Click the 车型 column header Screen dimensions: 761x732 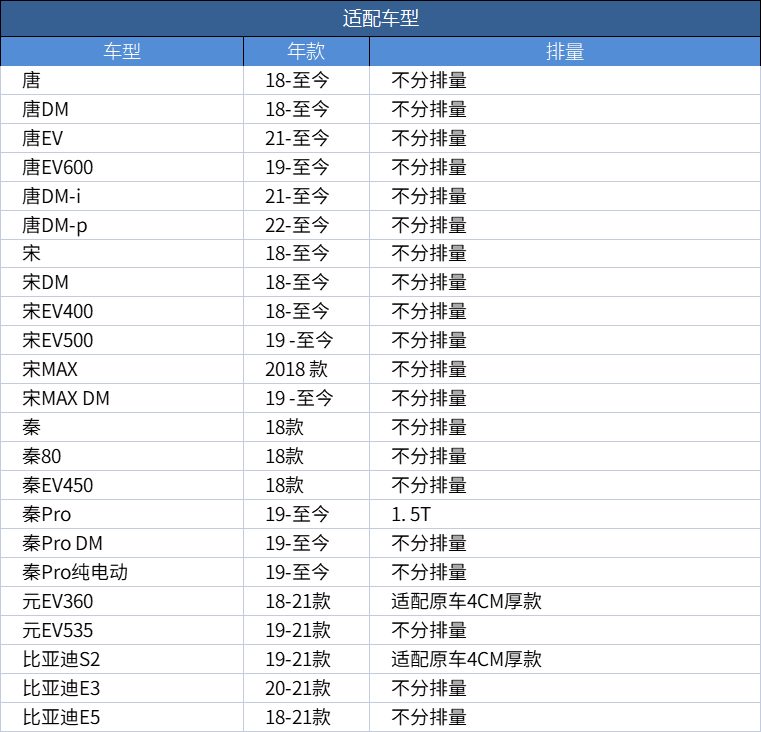point(122,51)
